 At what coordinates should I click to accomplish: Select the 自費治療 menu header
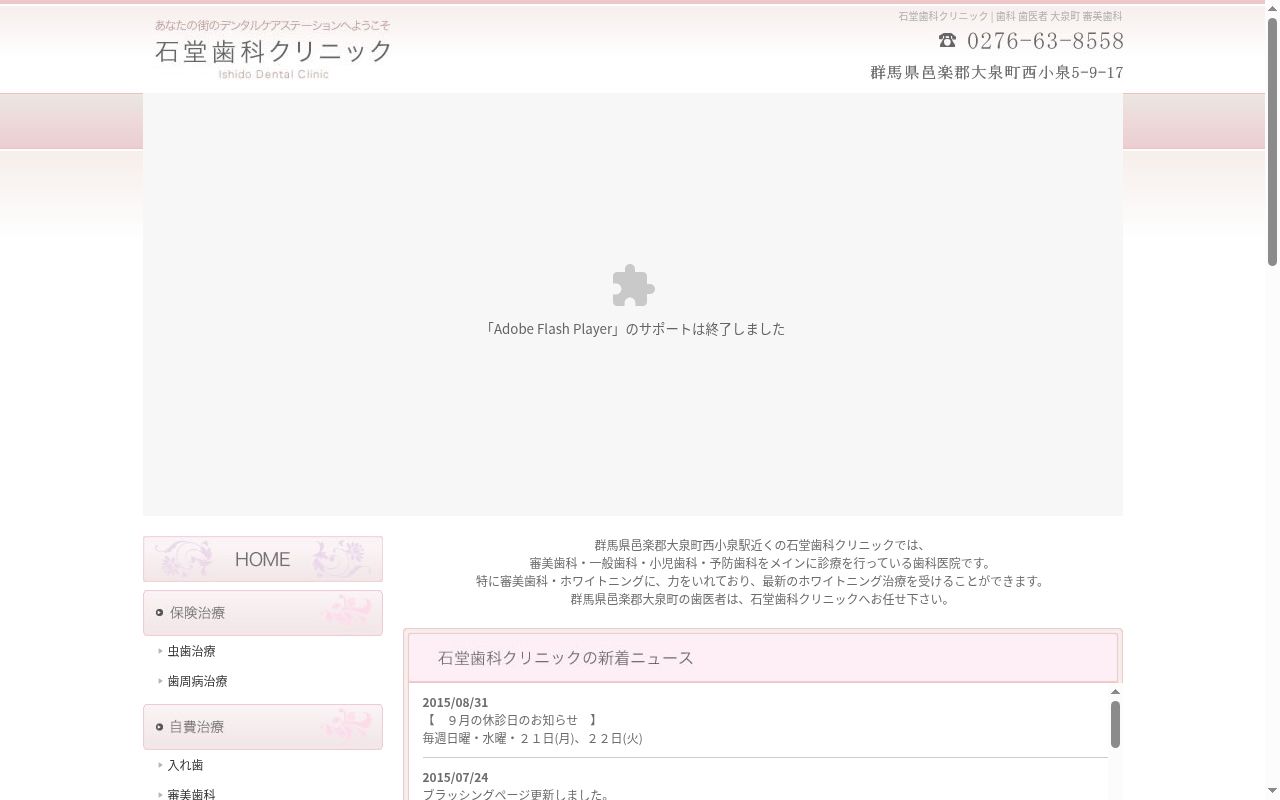click(x=263, y=727)
